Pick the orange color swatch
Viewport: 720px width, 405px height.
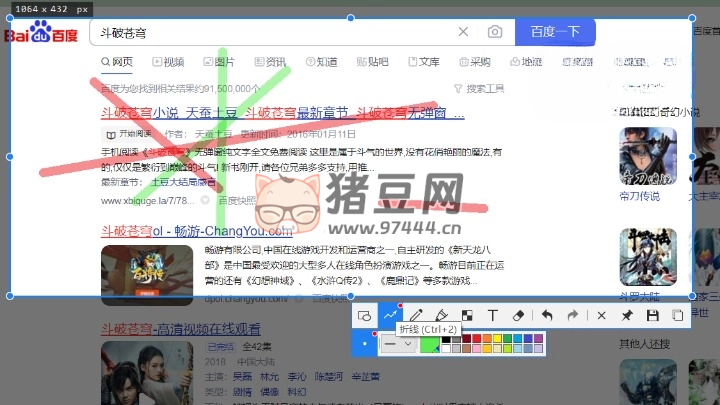[487, 339]
